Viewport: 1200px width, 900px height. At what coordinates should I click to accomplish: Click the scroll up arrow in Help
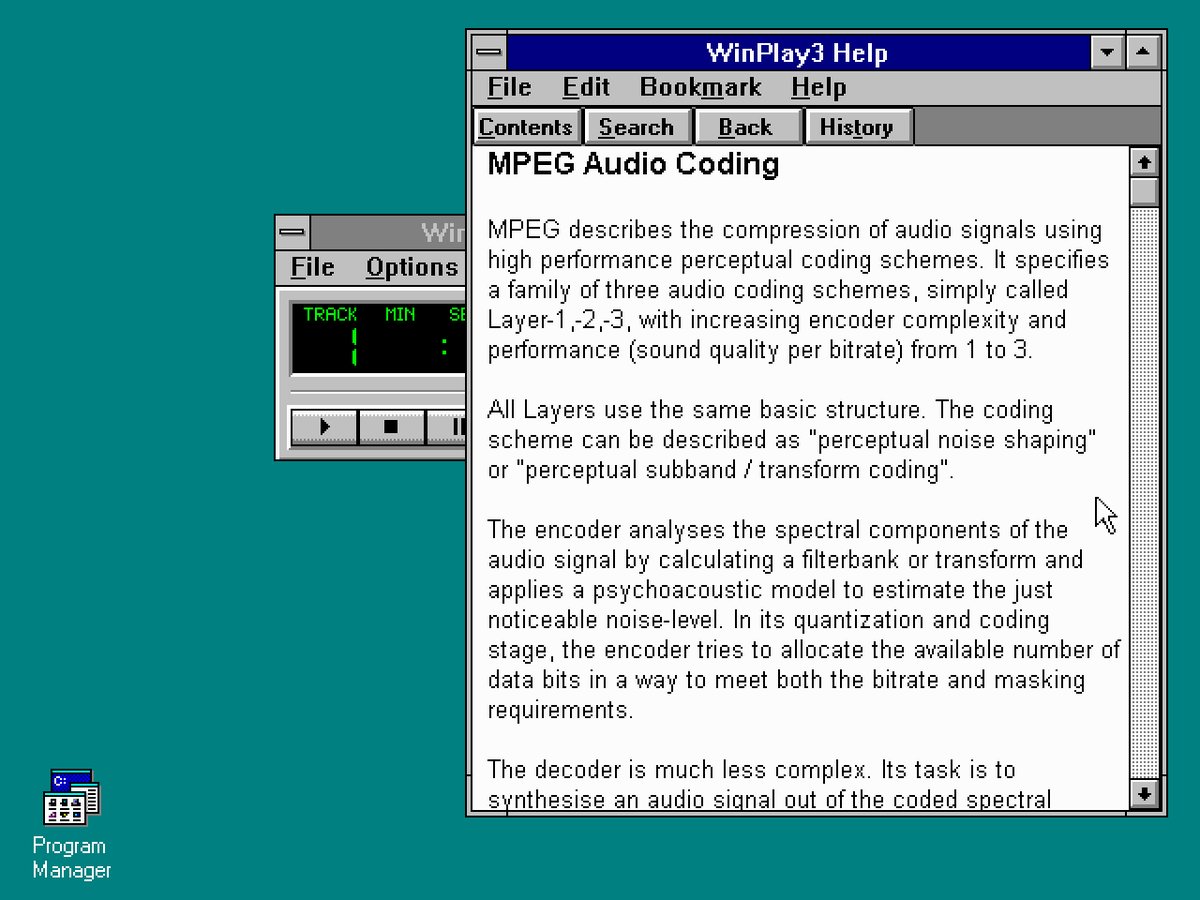pos(1144,162)
